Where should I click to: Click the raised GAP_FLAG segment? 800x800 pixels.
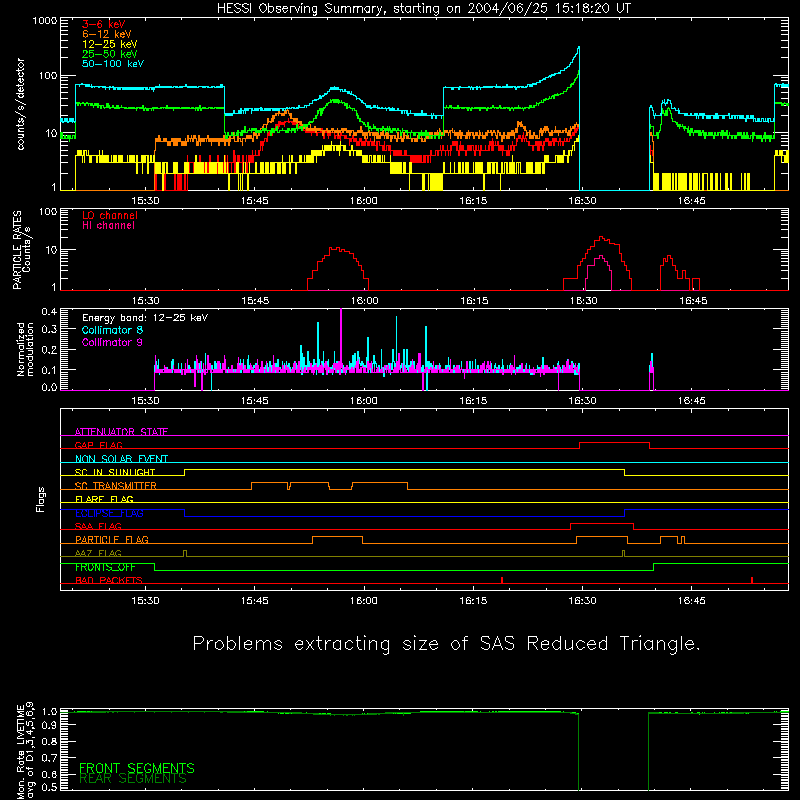(614, 444)
